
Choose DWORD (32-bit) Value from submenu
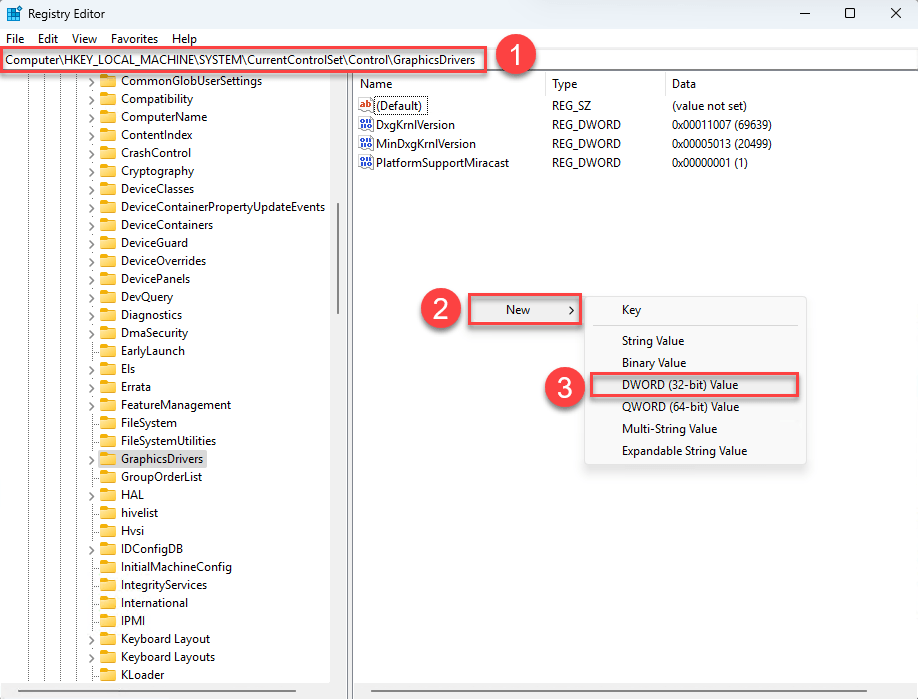(680, 385)
